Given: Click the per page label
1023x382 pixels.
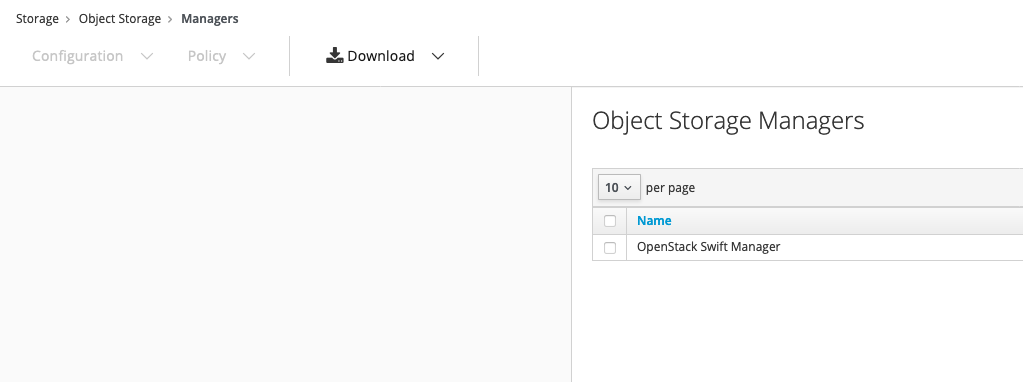Looking at the screenshot, I should [670, 188].
